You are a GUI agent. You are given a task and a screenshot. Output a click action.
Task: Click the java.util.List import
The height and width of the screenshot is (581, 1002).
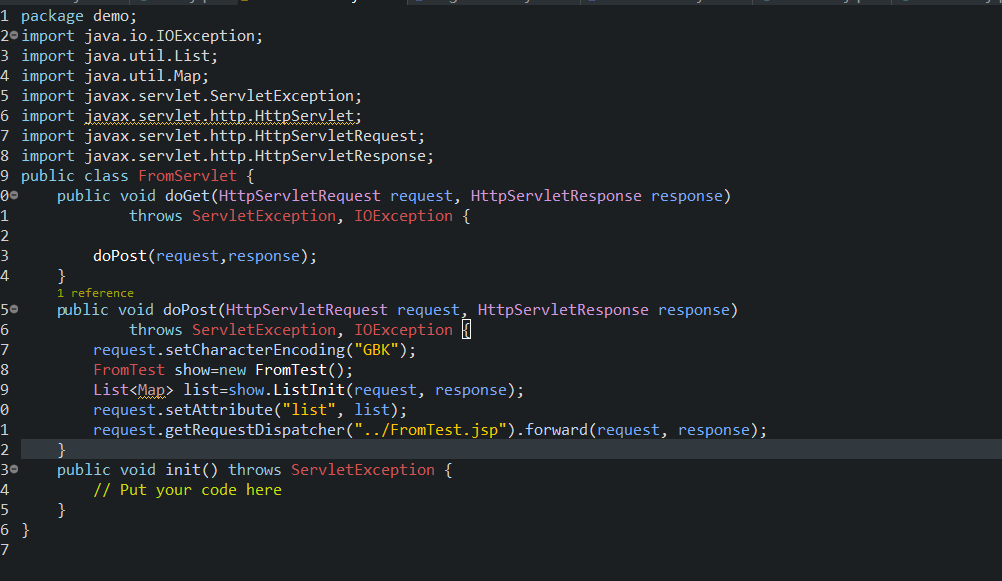click(x=151, y=56)
